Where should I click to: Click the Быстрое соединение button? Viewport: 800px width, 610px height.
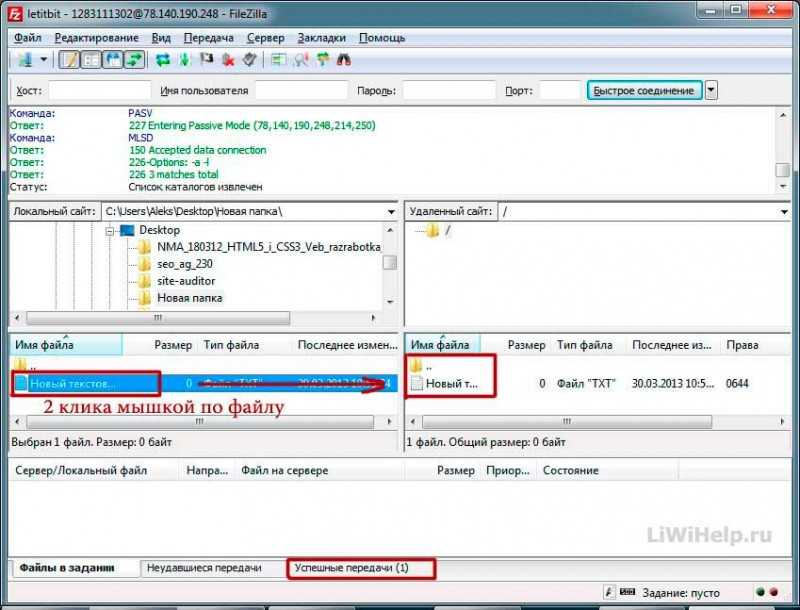(x=644, y=91)
